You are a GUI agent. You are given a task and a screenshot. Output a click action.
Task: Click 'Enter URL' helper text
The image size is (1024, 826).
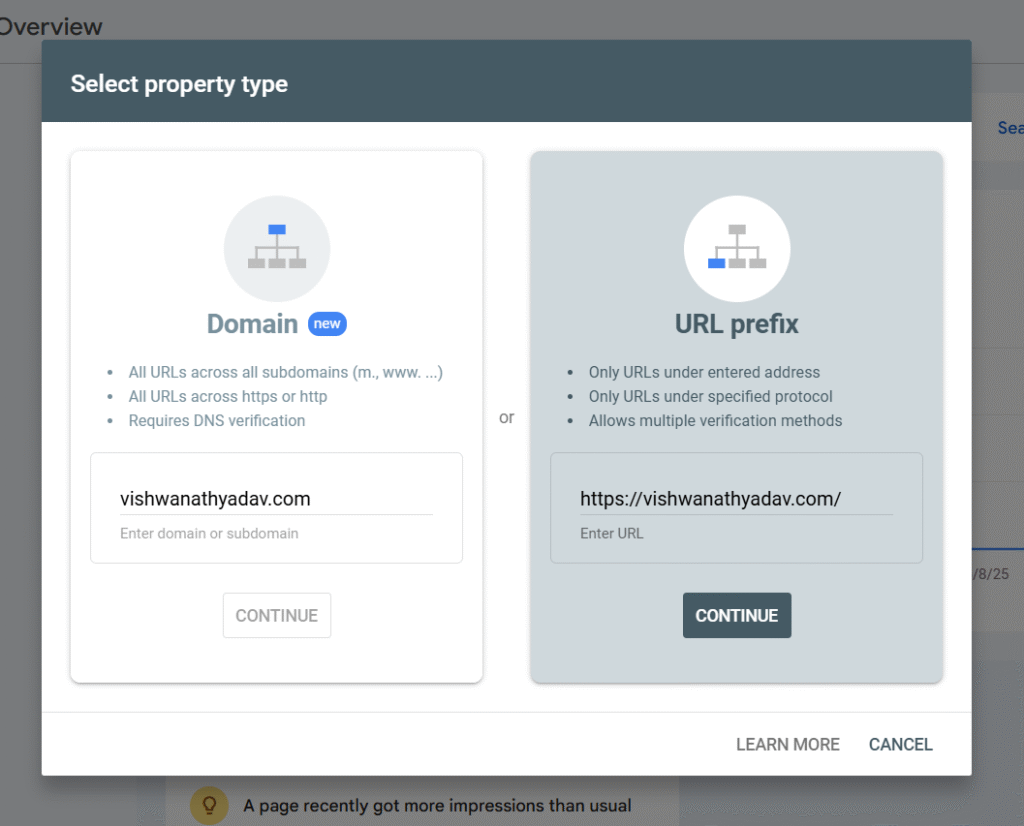click(611, 533)
